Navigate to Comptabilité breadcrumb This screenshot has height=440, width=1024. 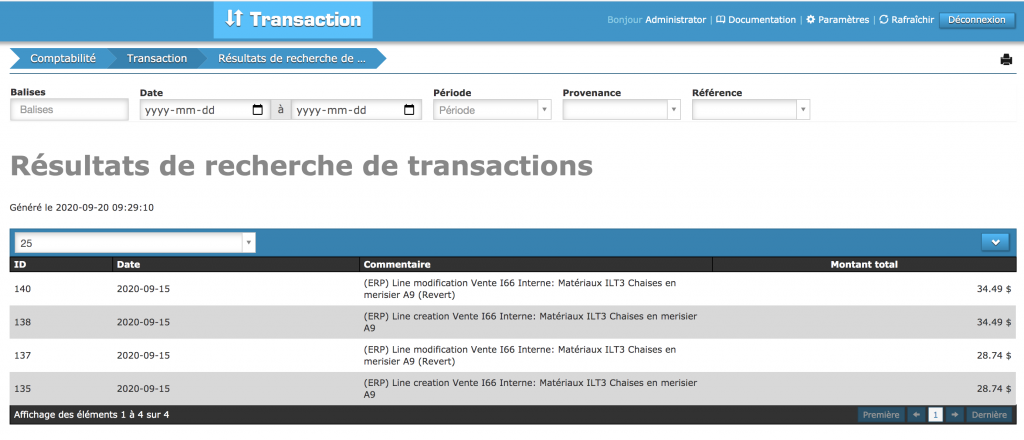(x=62, y=59)
